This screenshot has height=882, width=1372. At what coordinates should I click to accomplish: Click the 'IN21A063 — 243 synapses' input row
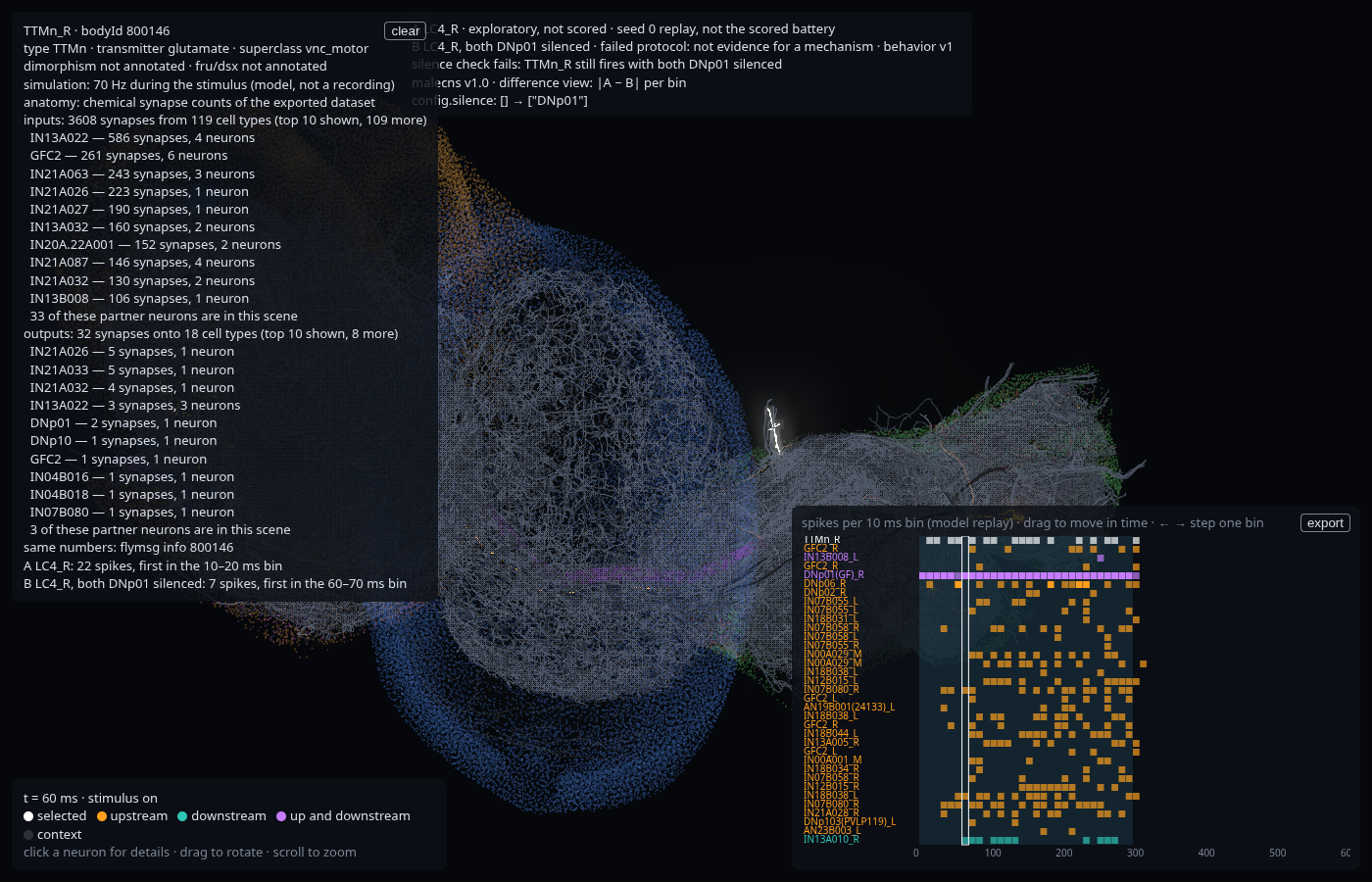point(142,174)
